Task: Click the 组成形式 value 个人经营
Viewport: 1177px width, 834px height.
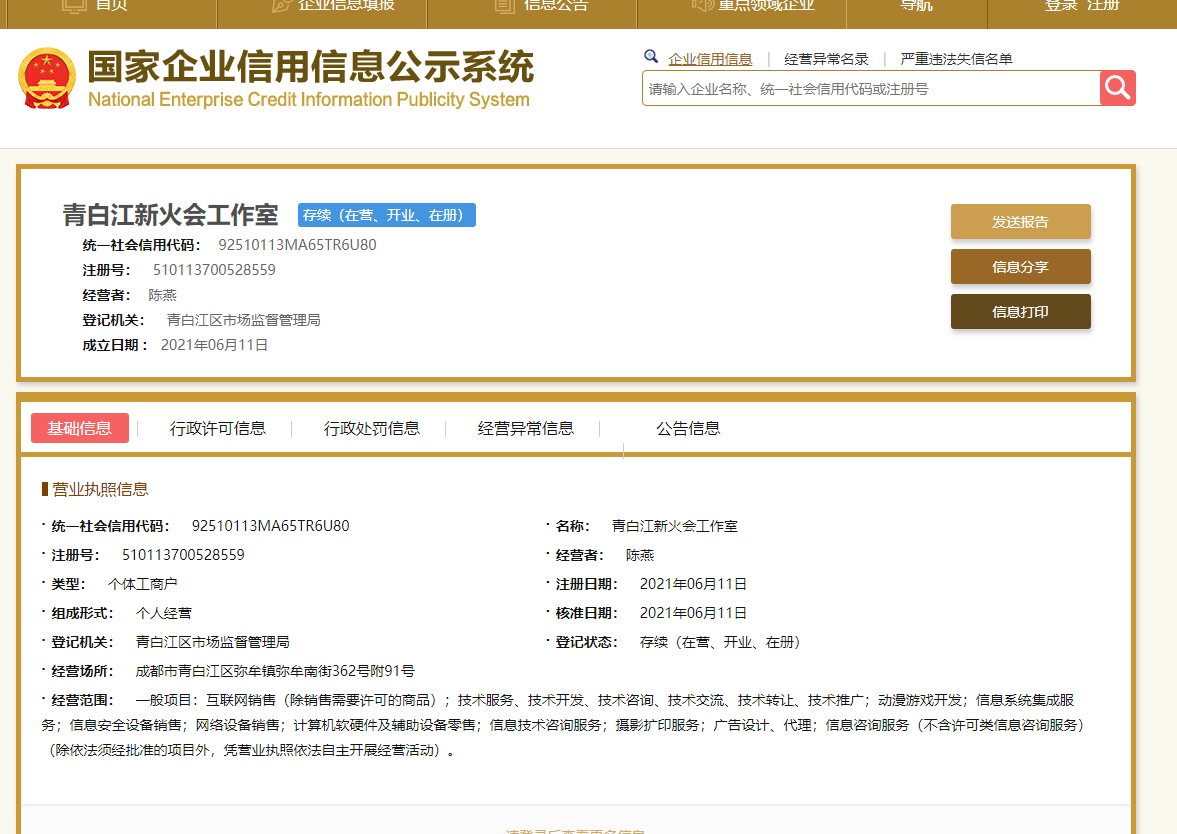Action: click(x=164, y=613)
